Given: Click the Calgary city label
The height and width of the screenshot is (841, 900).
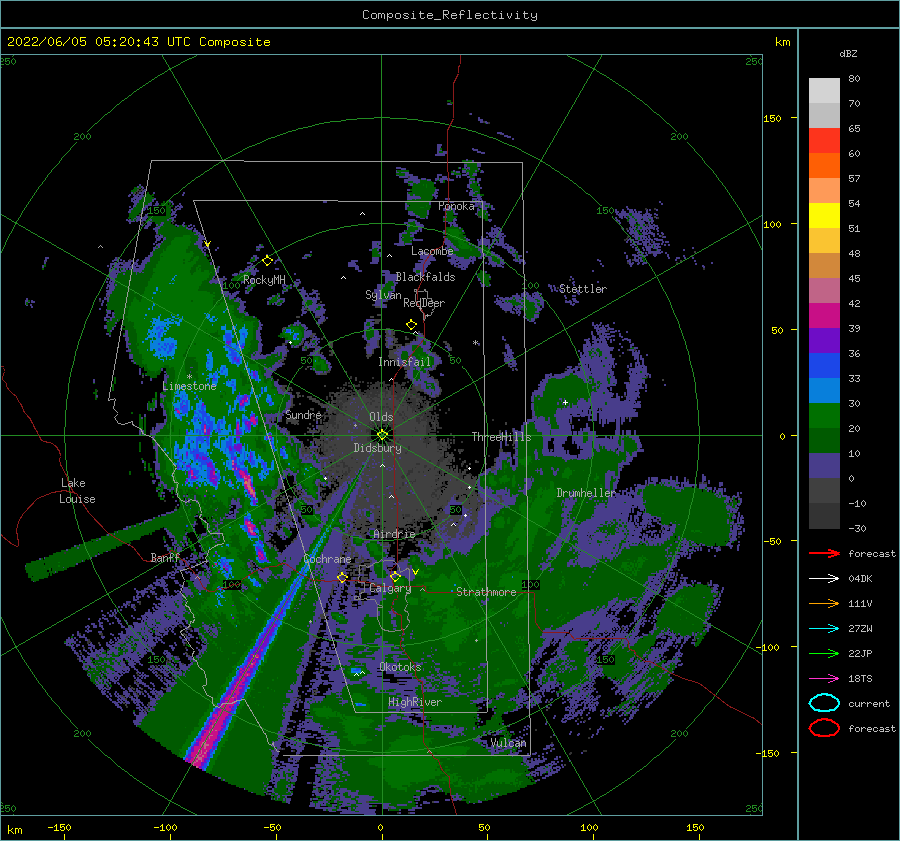Looking at the screenshot, I should click(x=390, y=588).
